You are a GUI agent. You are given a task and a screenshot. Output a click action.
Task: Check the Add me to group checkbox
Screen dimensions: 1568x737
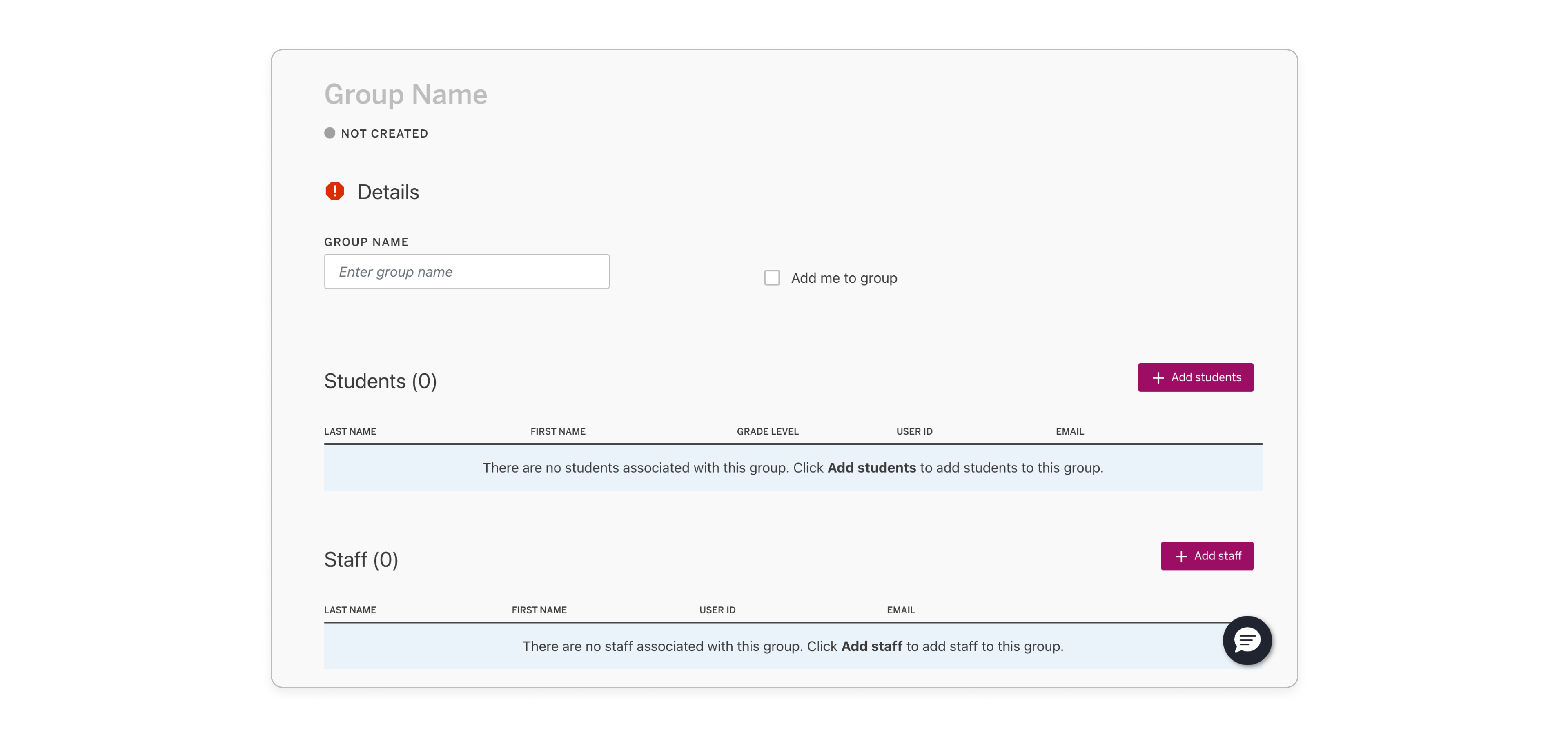click(772, 278)
